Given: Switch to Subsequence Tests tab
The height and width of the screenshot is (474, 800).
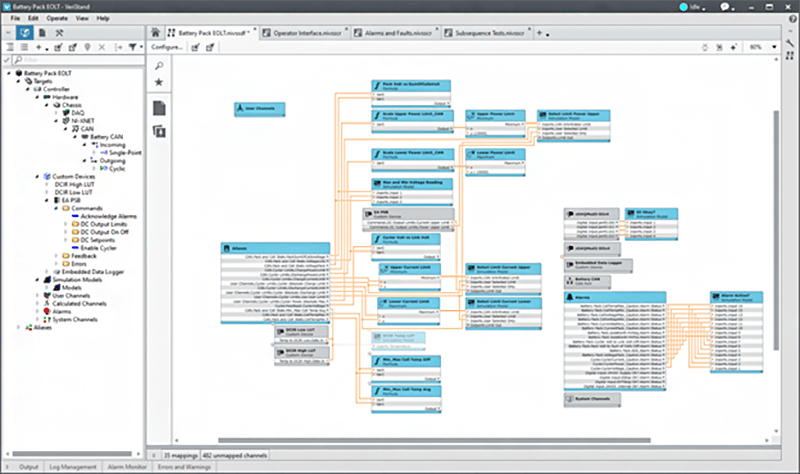Looking at the screenshot, I should 486,33.
